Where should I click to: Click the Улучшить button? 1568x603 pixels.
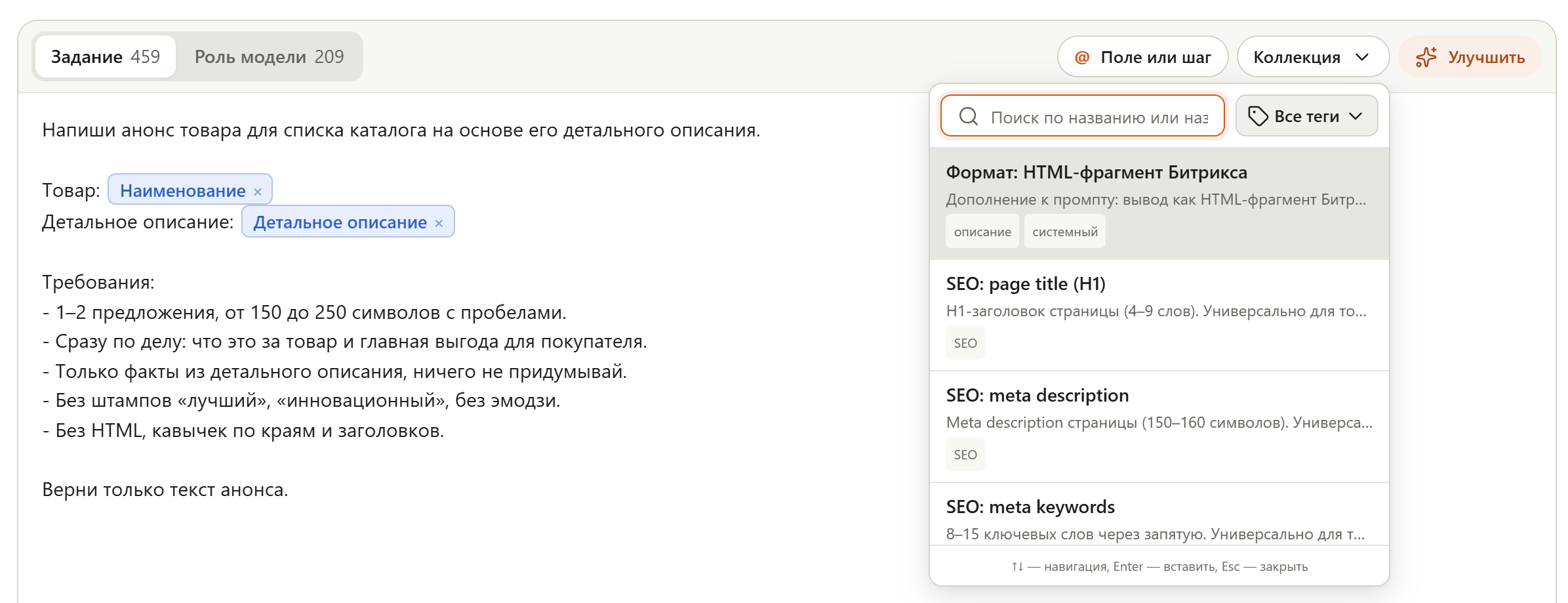point(1470,57)
